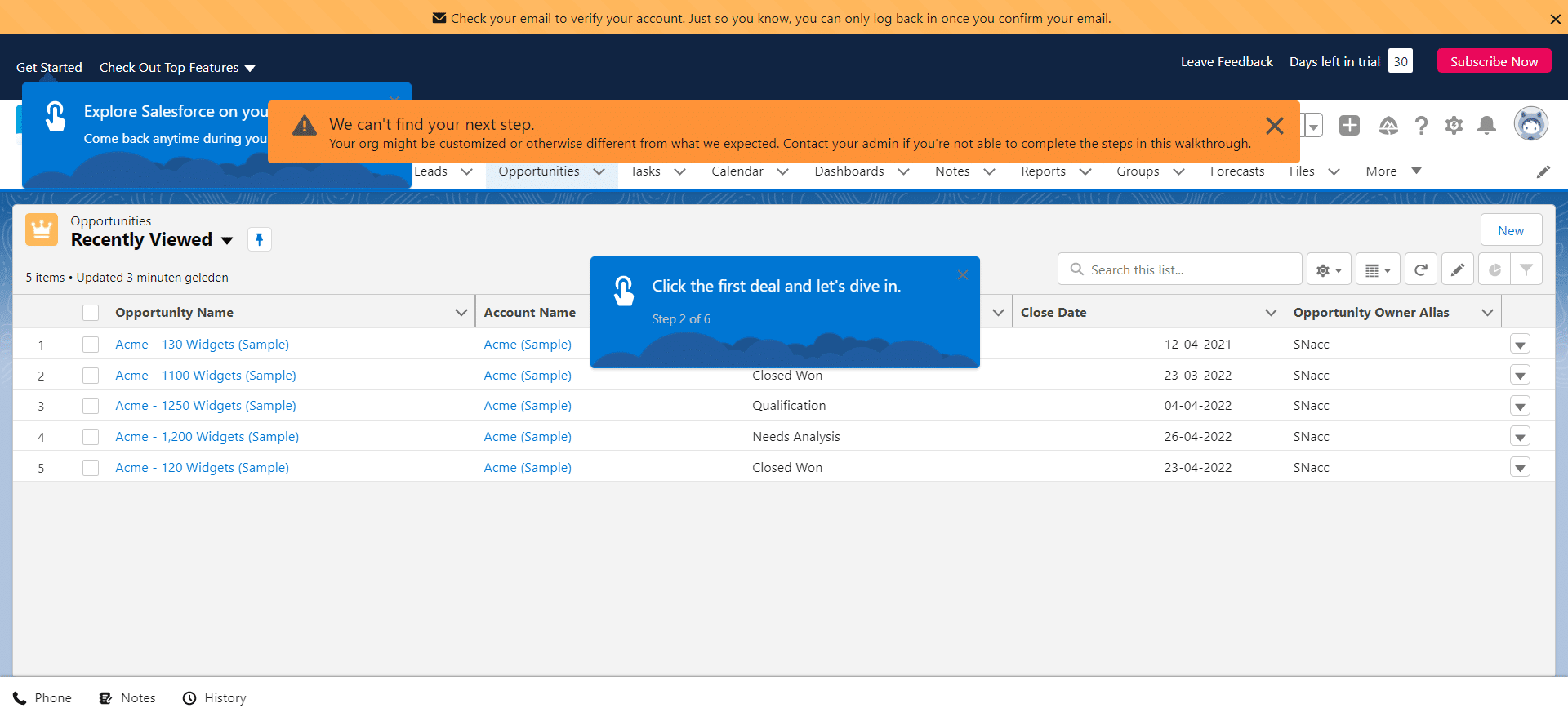Screen dimensions: 1568x717
Task: Open row actions for Acme - 130 Widgets
Action: point(1520,345)
